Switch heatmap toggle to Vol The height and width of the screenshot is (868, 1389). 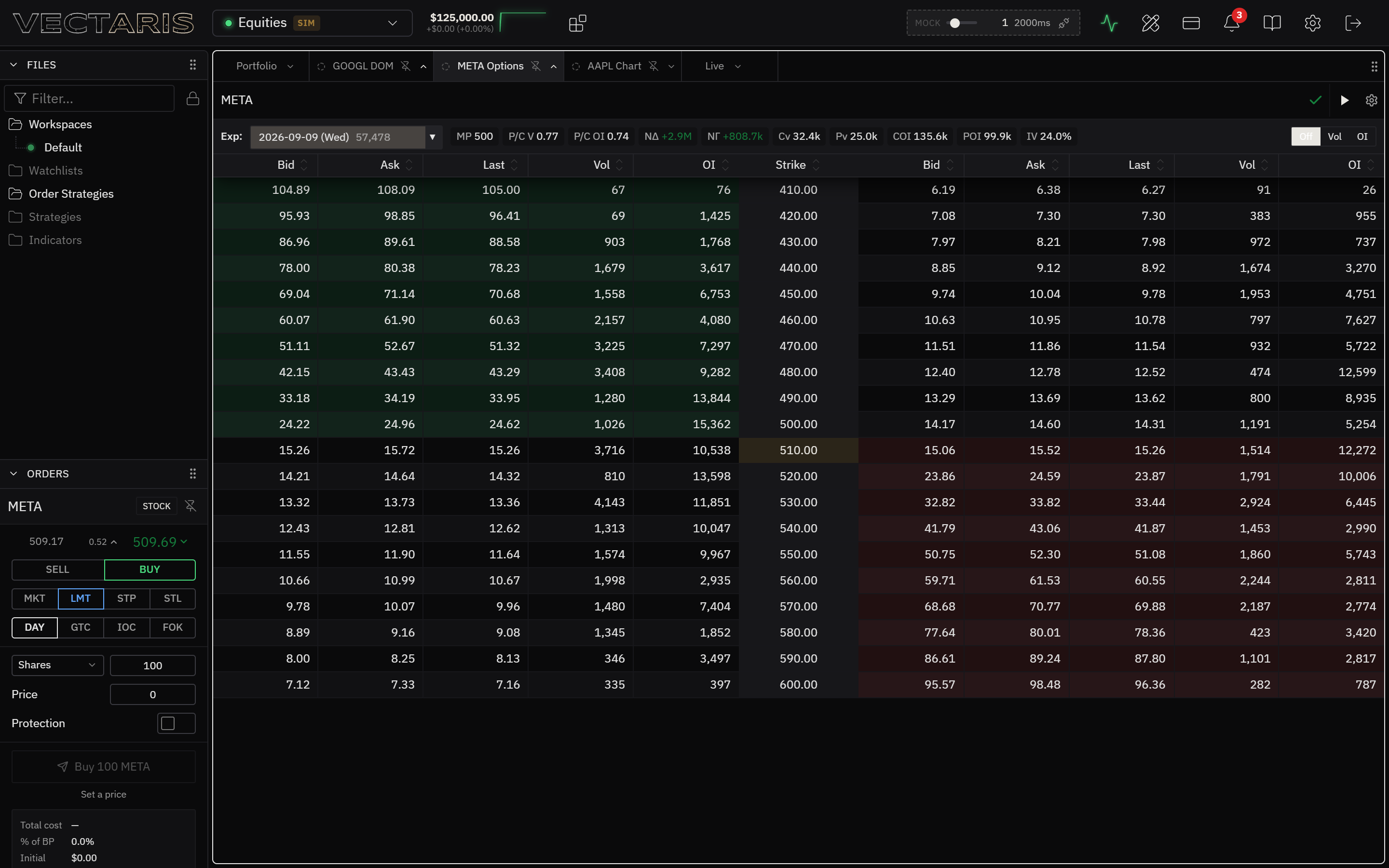1335,136
